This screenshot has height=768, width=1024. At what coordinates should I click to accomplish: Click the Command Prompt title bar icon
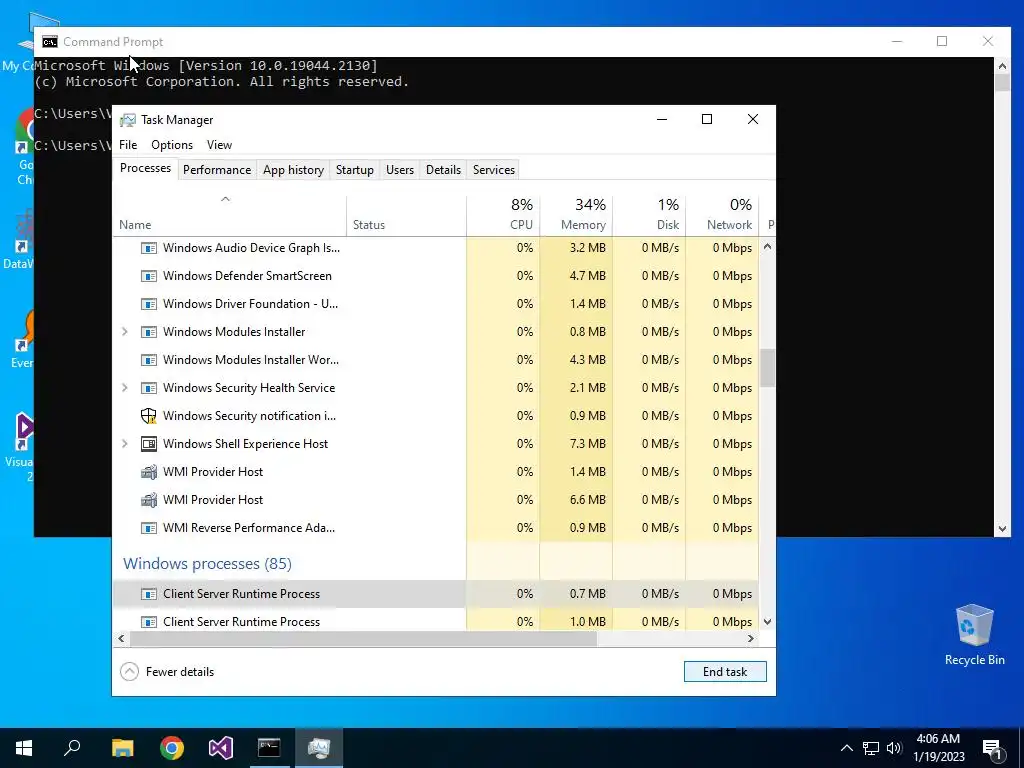point(50,42)
